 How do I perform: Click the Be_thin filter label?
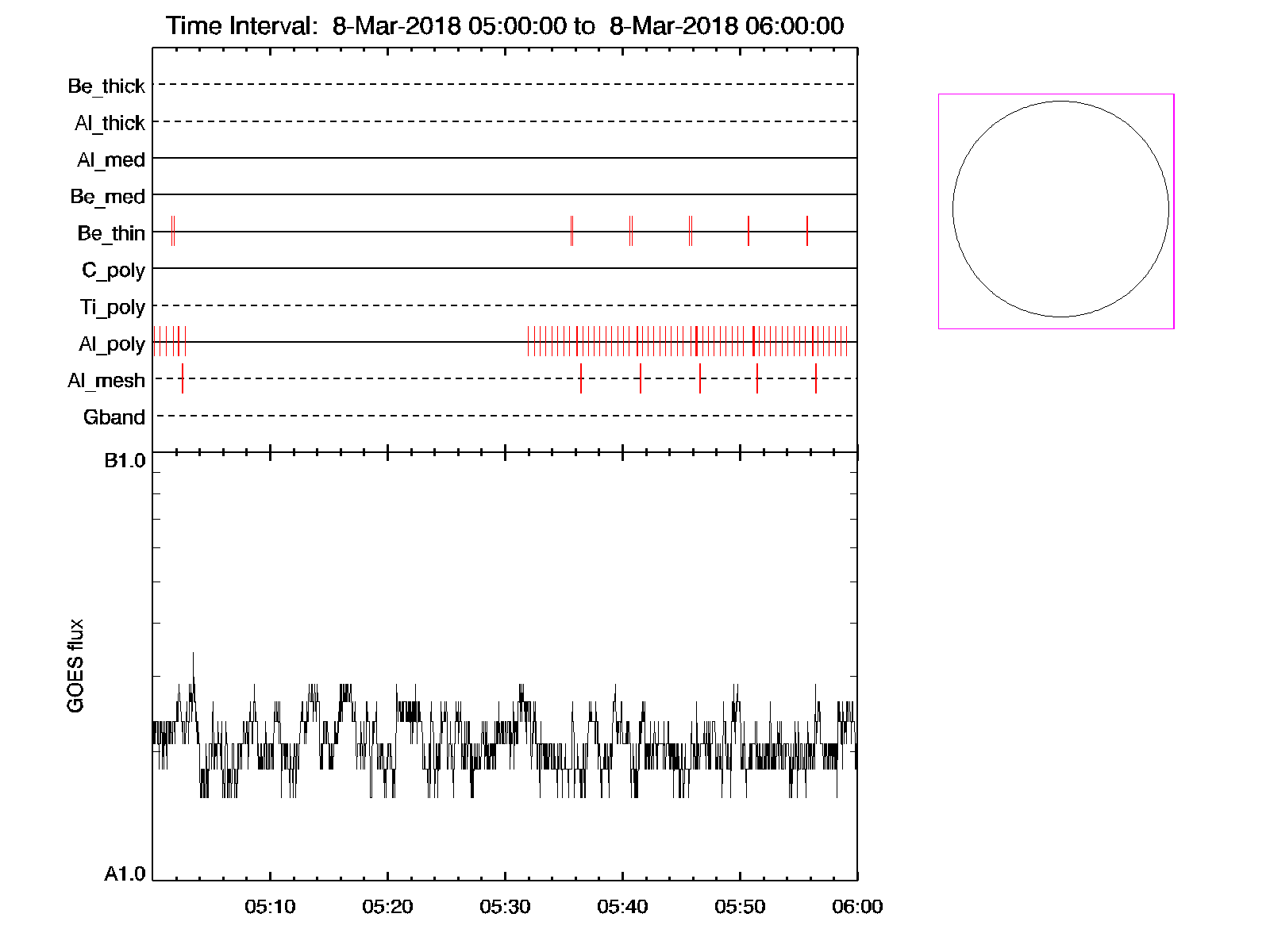point(111,233)
